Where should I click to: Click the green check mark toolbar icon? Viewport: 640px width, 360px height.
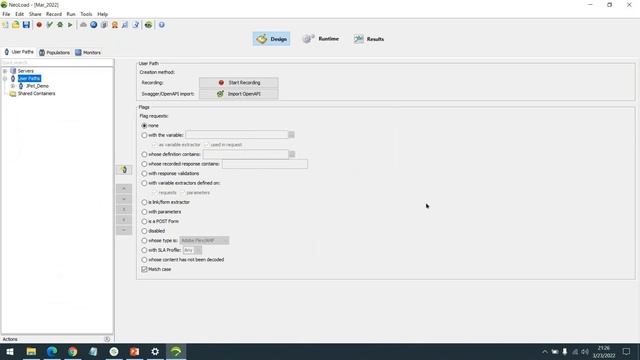pyautogui.click(x=49, y=25)
